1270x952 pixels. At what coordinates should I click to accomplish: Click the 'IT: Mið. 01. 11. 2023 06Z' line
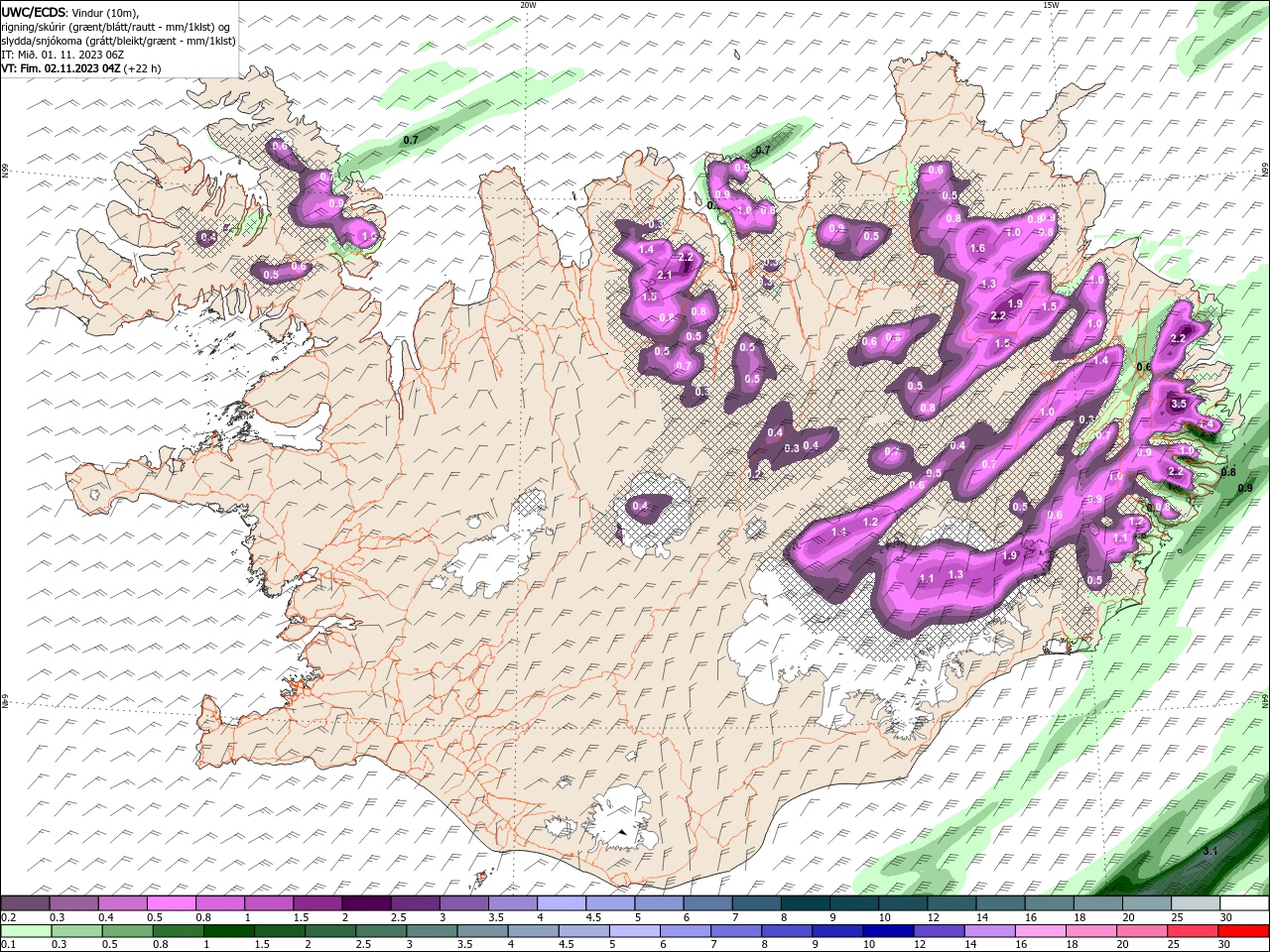tap(62, 55)
